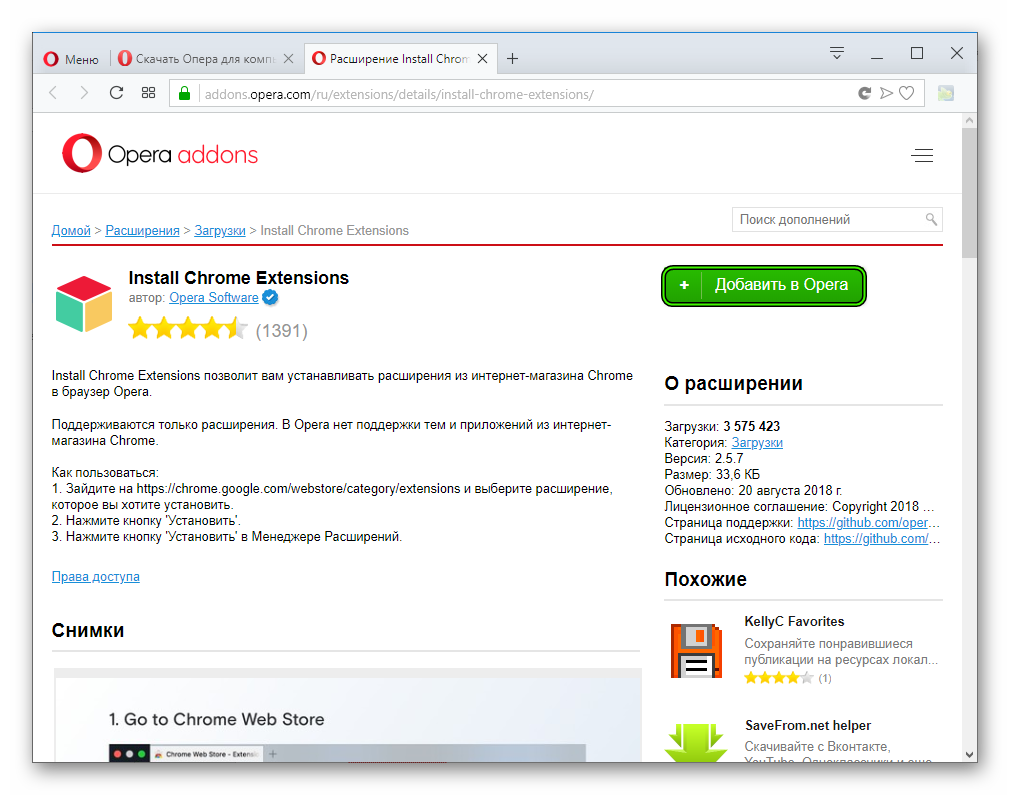Open Права доступа link
Viewport: 1010px width, 795px height.
95,577
